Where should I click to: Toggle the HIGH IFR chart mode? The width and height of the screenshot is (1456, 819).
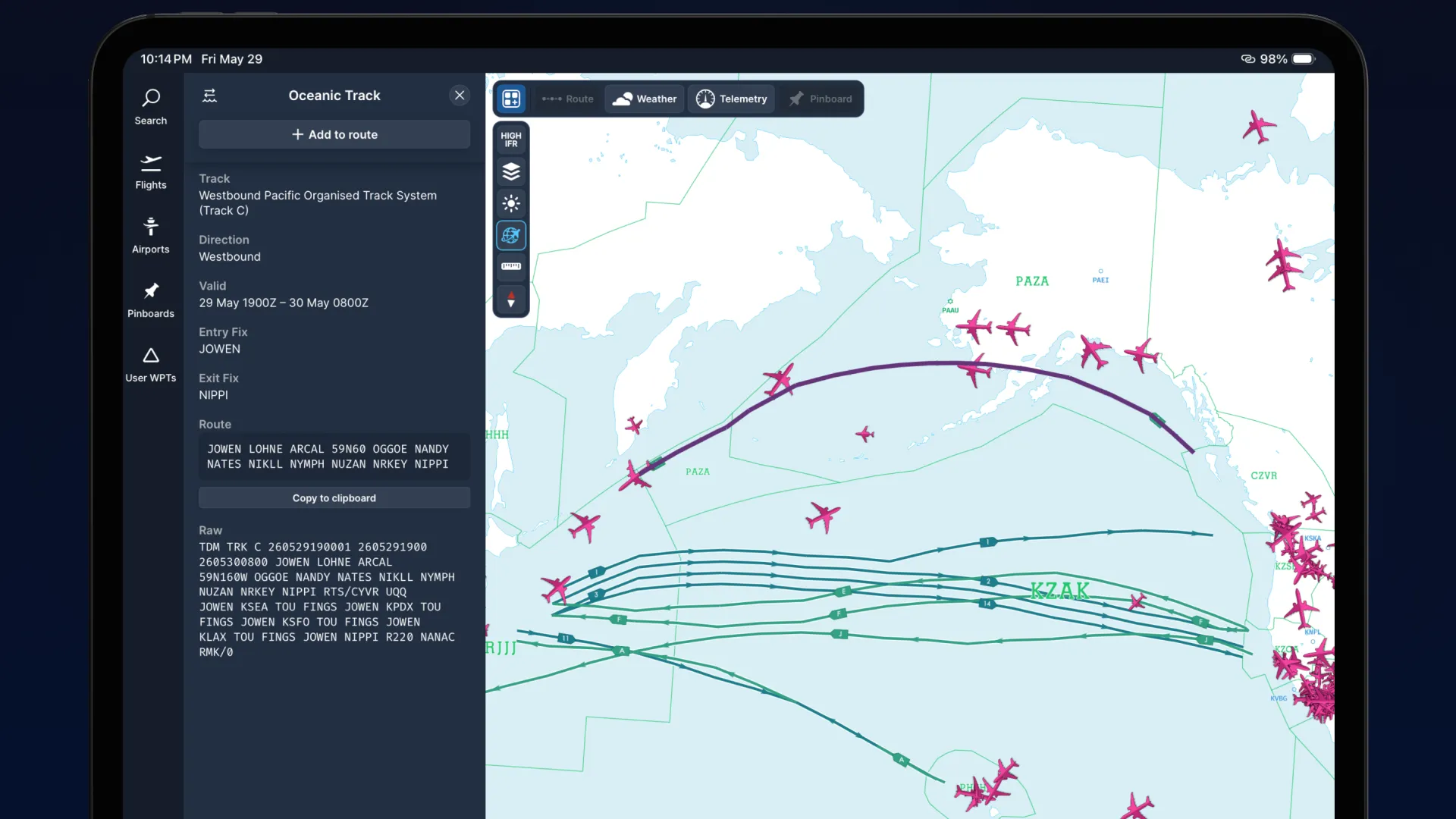(x=511, y=140)
